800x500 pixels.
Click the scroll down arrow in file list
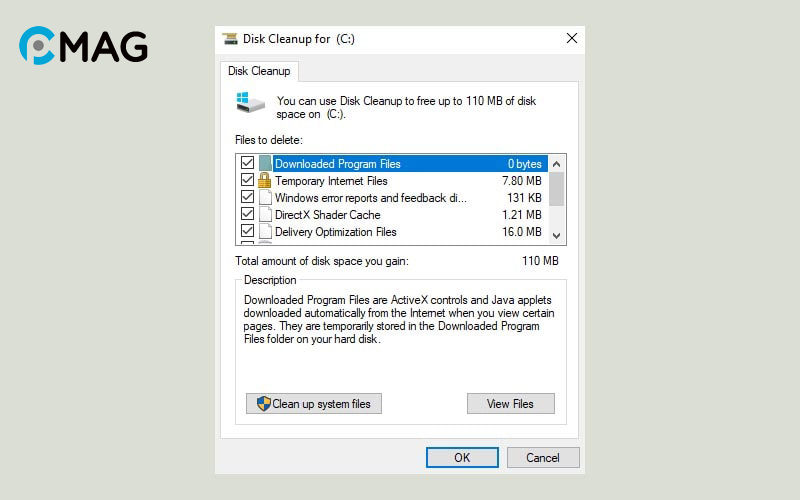(x=557, y=235)
